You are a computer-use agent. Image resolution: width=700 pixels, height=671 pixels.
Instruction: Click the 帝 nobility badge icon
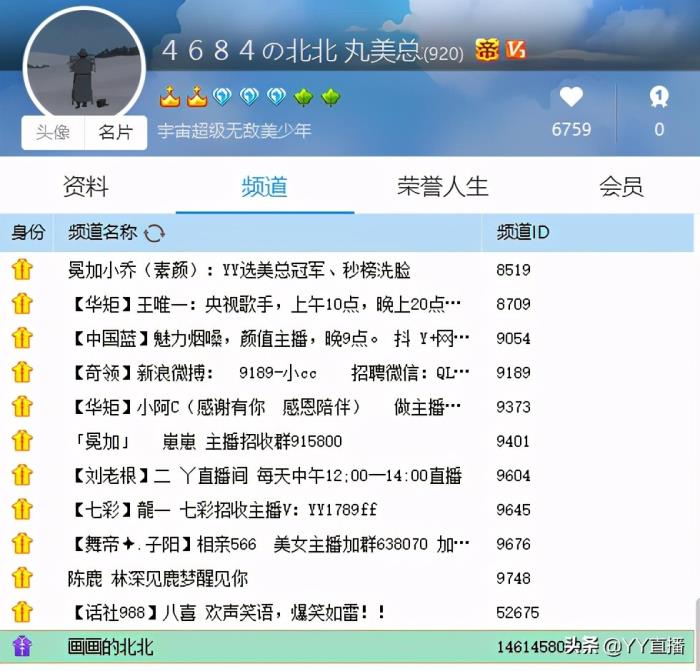pos(487,50)
